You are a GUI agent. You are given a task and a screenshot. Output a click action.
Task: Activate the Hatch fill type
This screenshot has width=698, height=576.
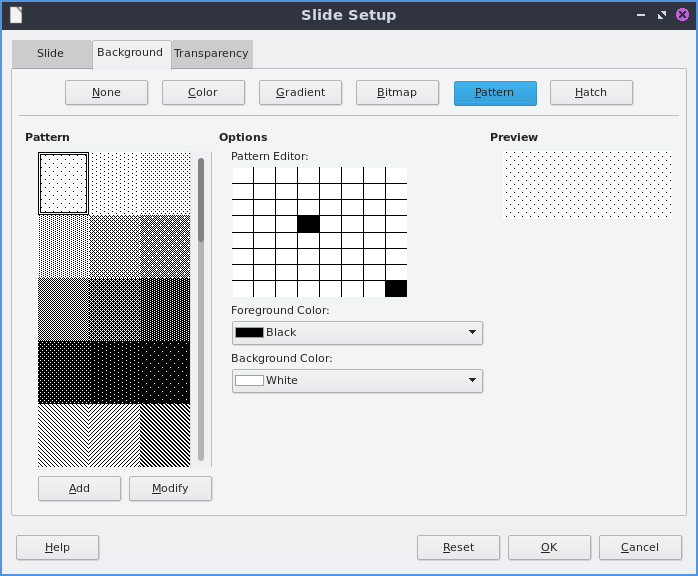click(x=591, y=93)
